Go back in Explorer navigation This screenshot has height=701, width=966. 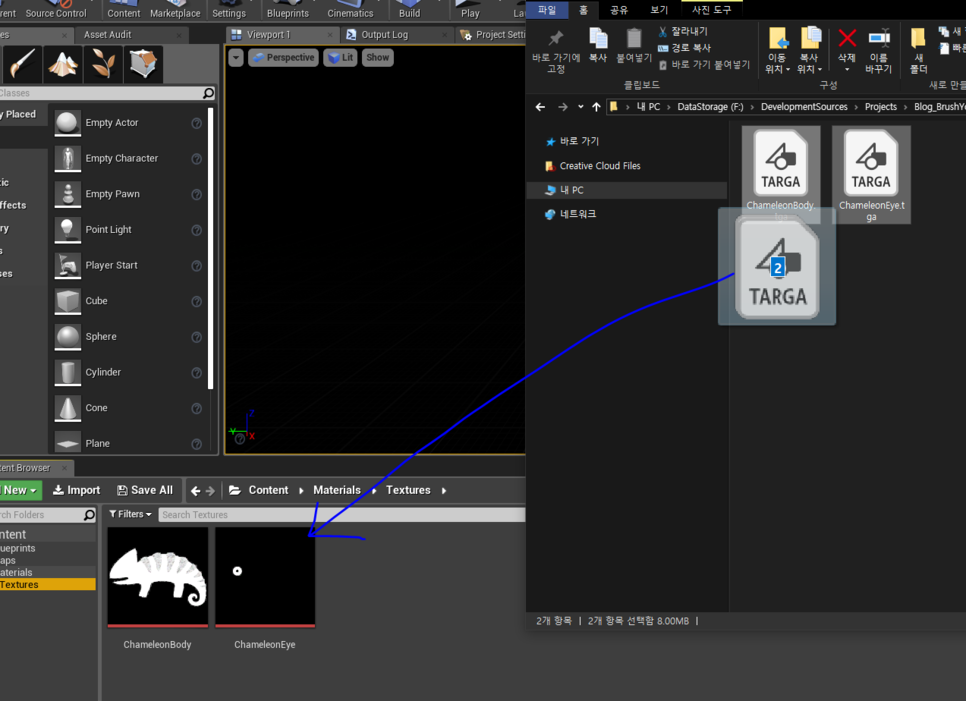(x=540, y=107)
